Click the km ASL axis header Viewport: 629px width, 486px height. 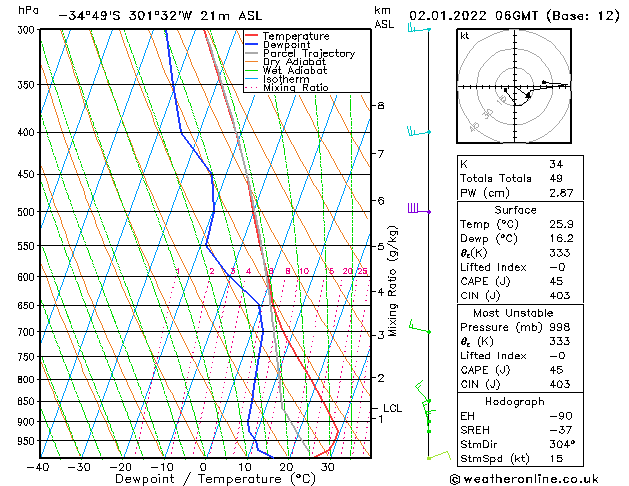pyautogui.click(x=384, y=17)
